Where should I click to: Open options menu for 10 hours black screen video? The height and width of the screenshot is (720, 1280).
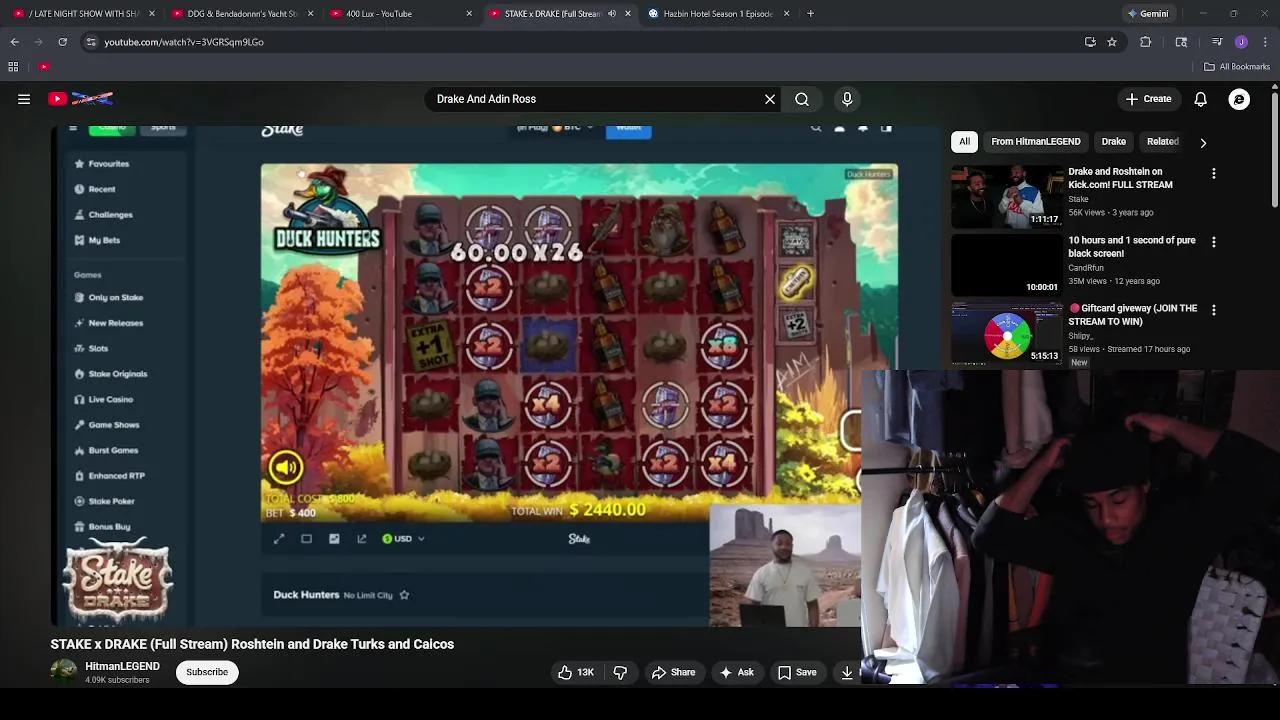pos(1213,242)
